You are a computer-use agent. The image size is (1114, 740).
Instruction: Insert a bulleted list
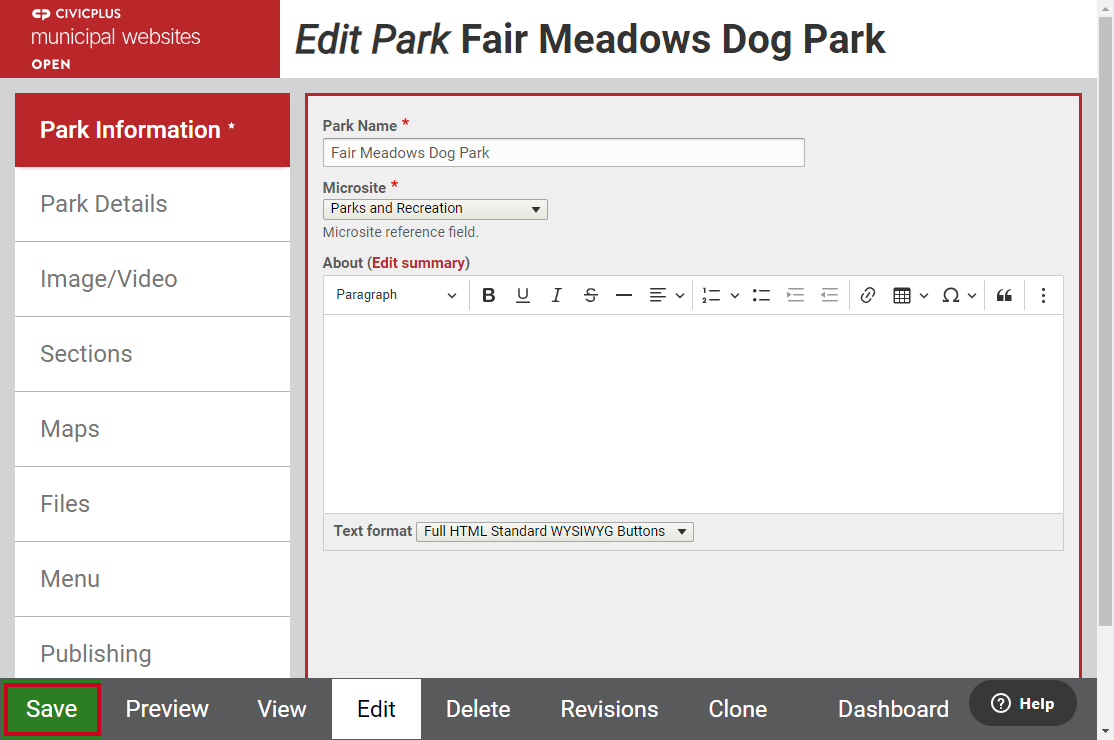pyautogui.click(x=762, y=295)
